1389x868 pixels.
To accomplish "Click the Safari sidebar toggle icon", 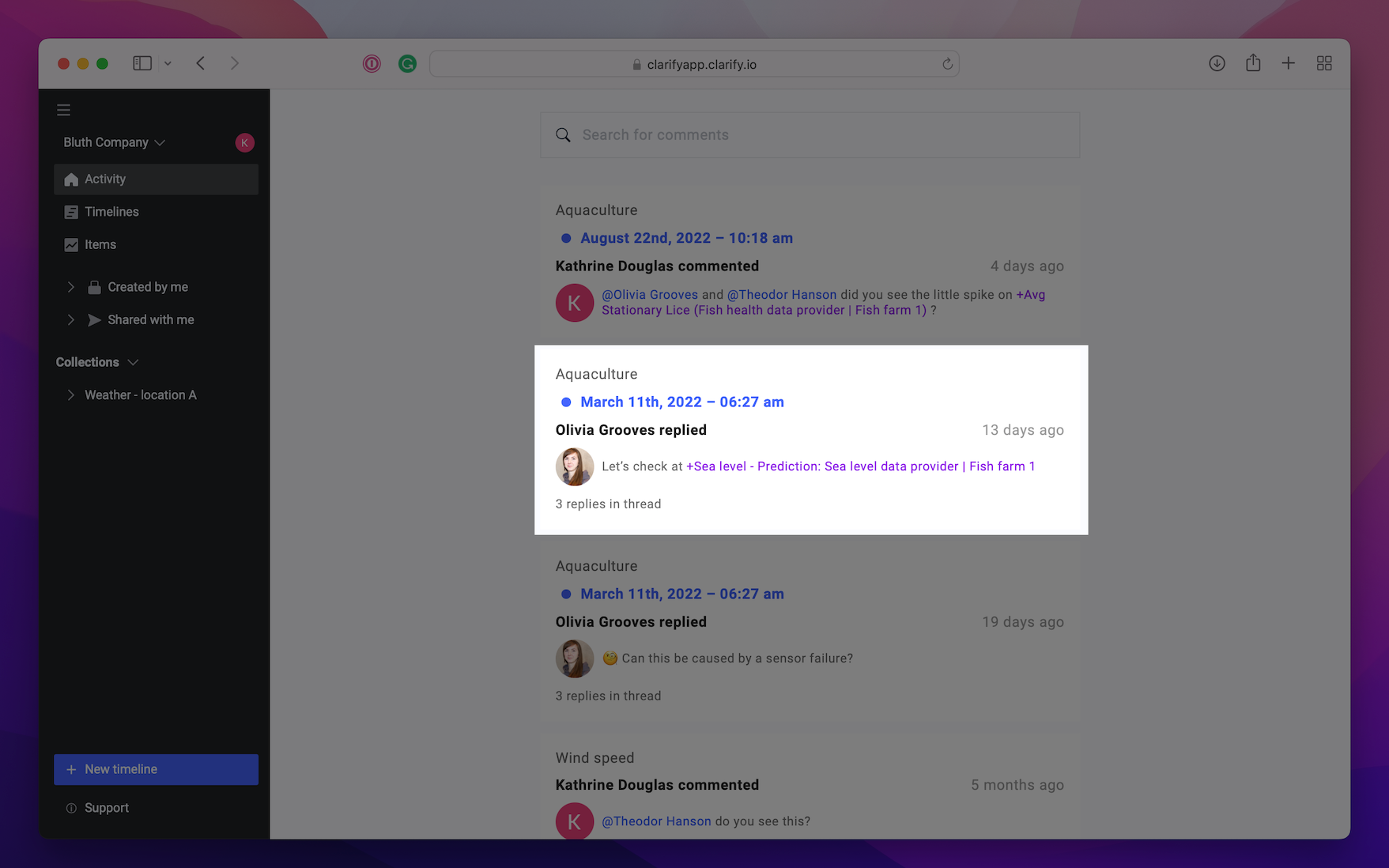I will [142, 63].
